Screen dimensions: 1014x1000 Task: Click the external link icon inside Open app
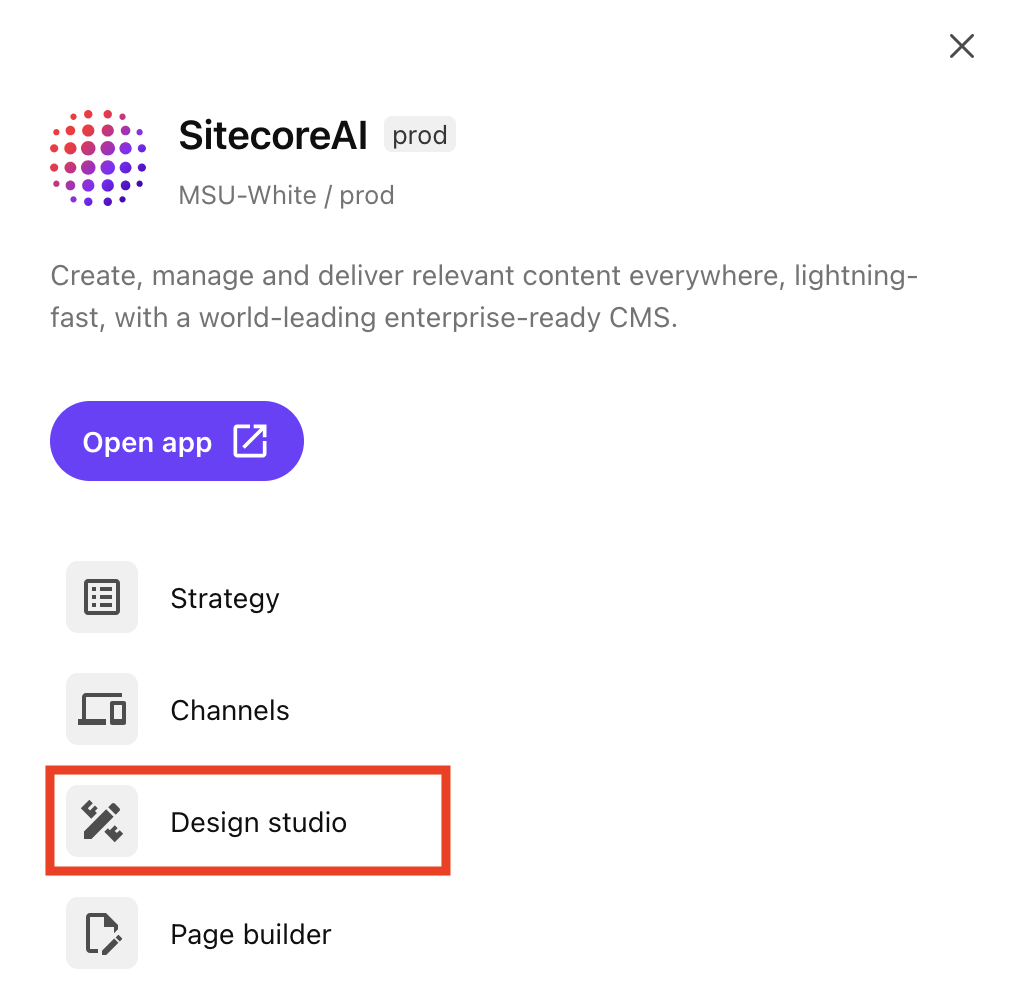[249, 440]
